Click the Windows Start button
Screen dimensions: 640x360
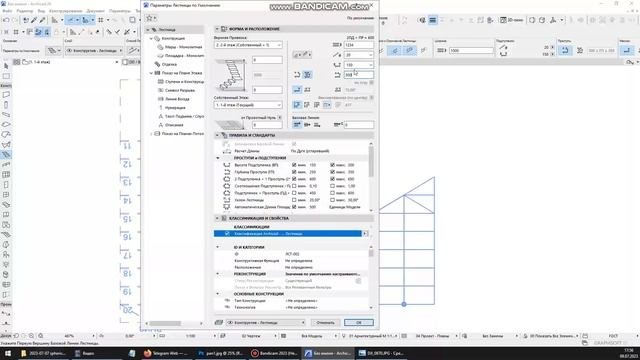coord(8,353)
